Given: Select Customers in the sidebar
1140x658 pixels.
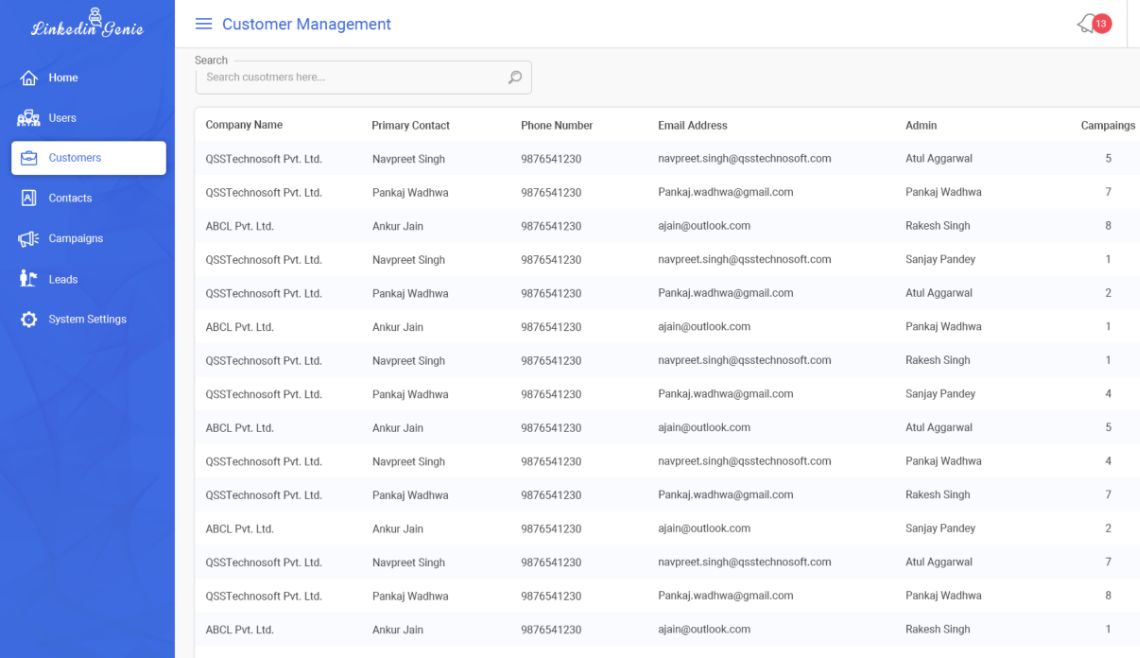Looking at the screenshot, I should pyautogui.click(x=89, y=158).
